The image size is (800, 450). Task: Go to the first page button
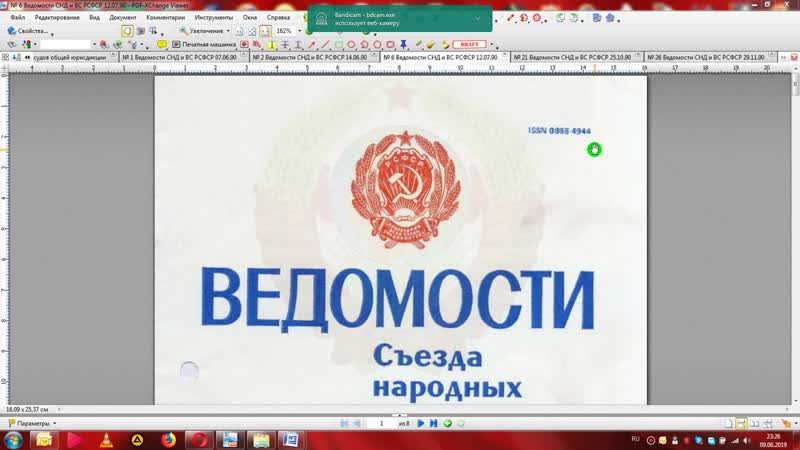click(x=344, y=423)
